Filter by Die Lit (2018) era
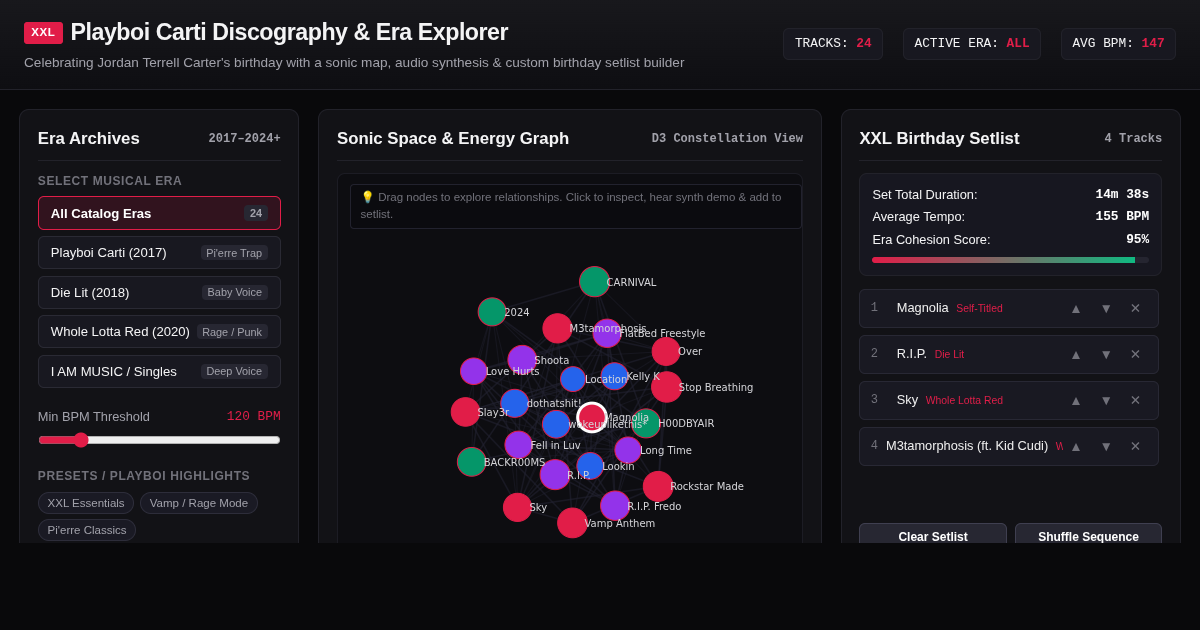 click(159, 292)
